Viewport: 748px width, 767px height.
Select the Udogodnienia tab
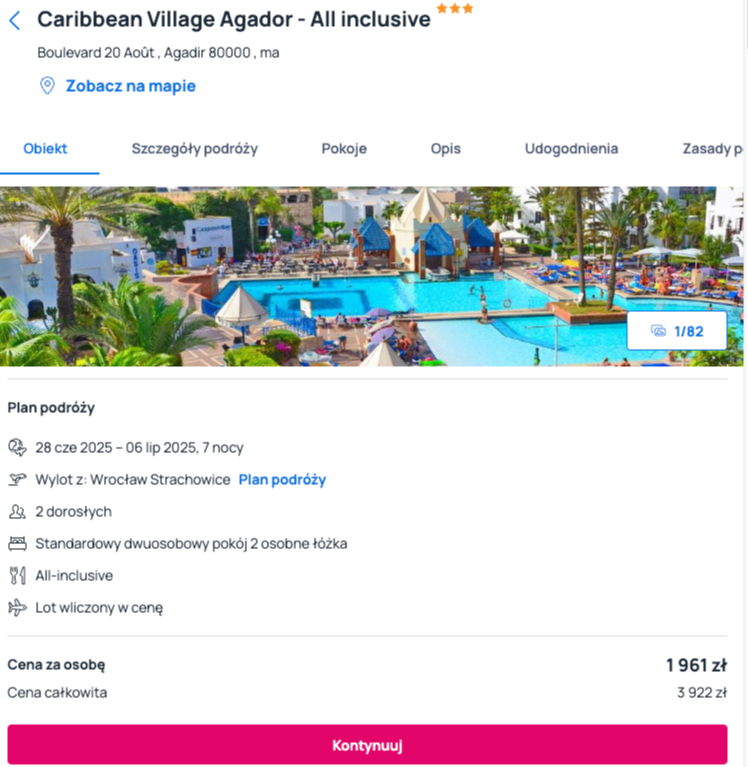pos(571,149)
